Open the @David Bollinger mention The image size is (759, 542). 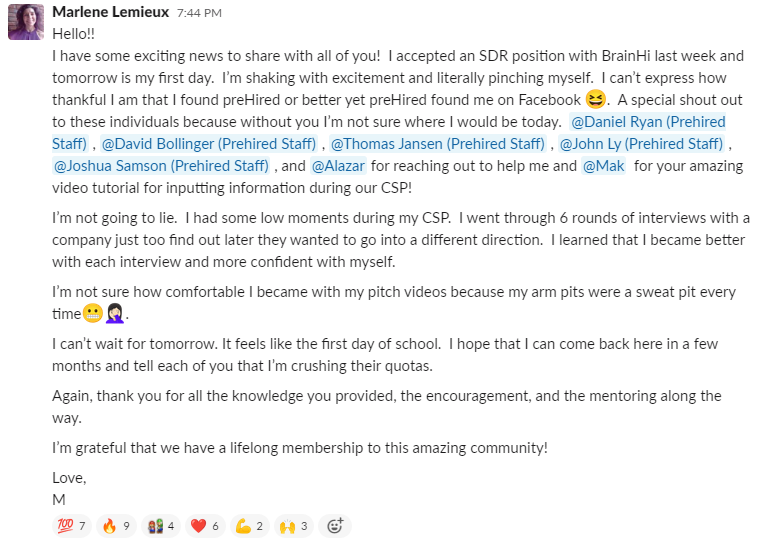pos(209,144)
